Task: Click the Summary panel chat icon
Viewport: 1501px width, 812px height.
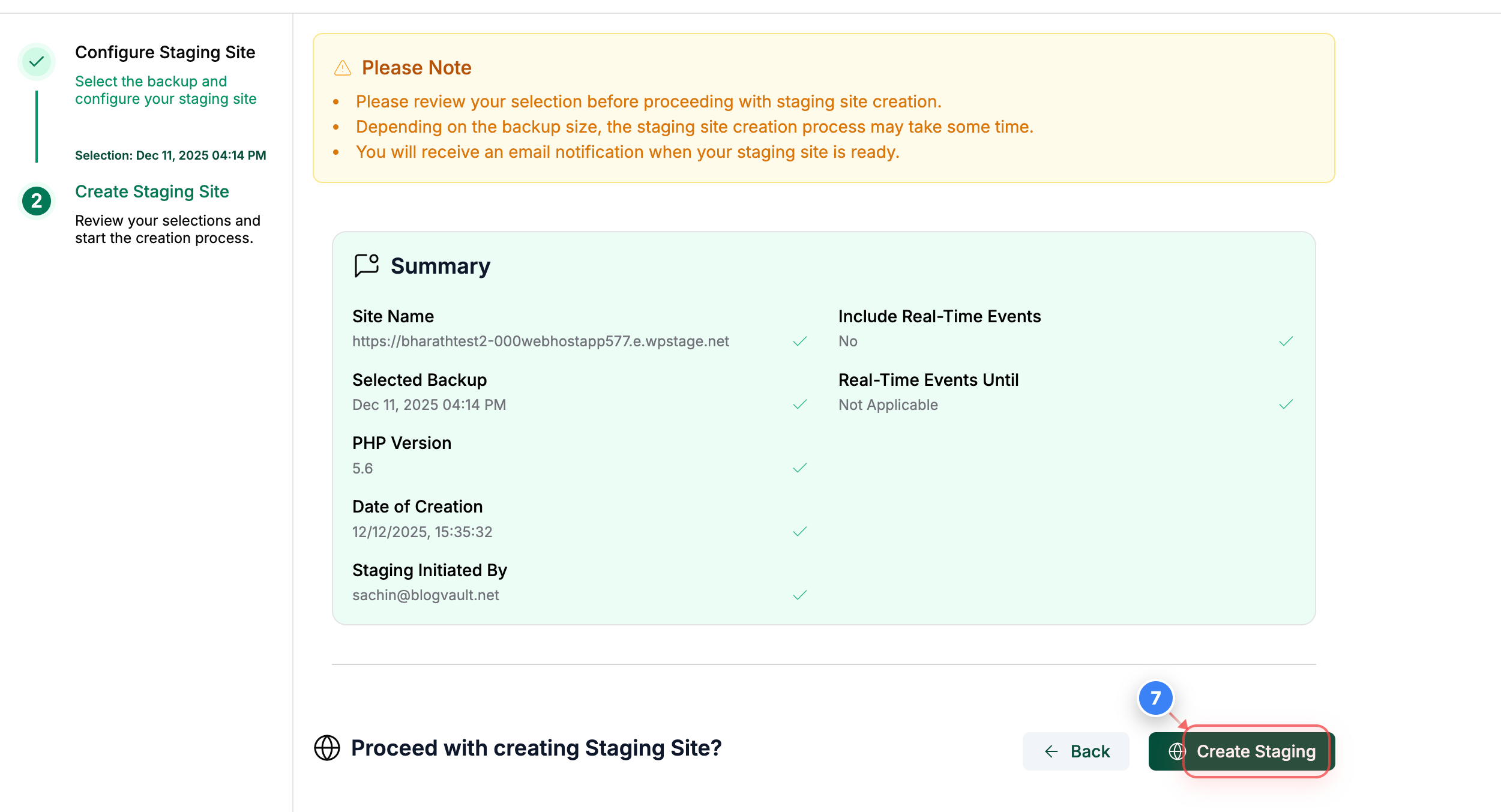Action: point(366,265)
